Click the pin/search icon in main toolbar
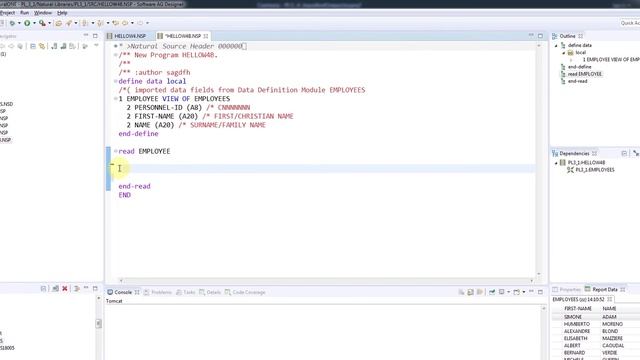 [x=69, y=23]
